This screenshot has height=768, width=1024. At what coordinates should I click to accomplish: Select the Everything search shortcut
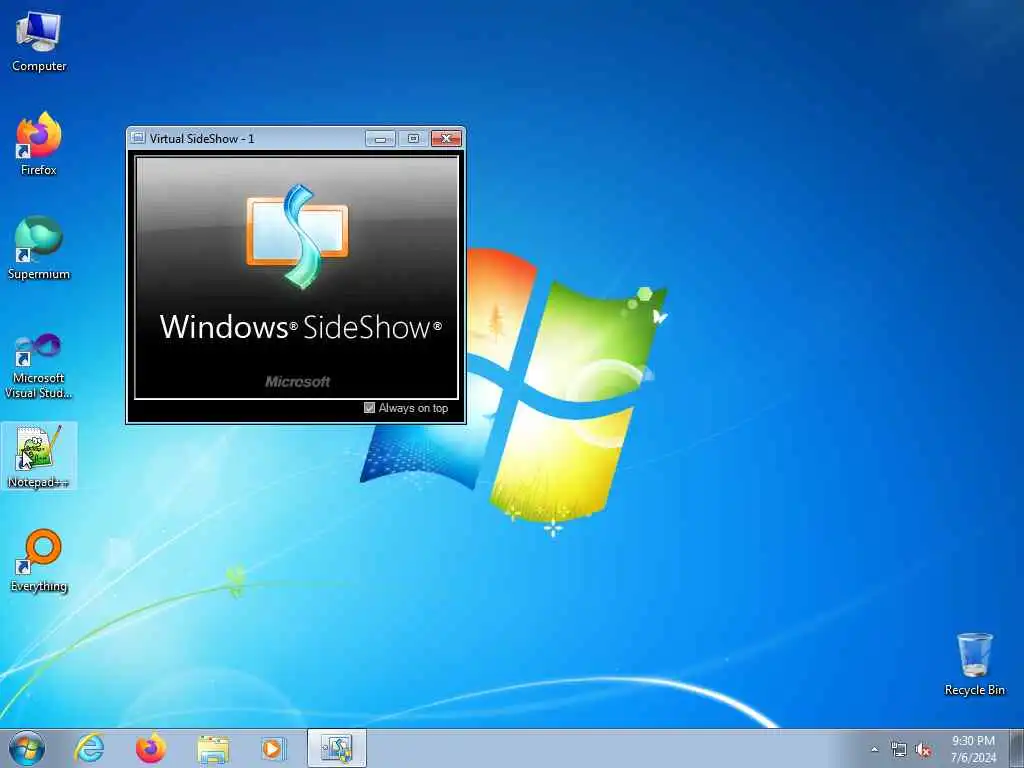(x=39, y=560)
